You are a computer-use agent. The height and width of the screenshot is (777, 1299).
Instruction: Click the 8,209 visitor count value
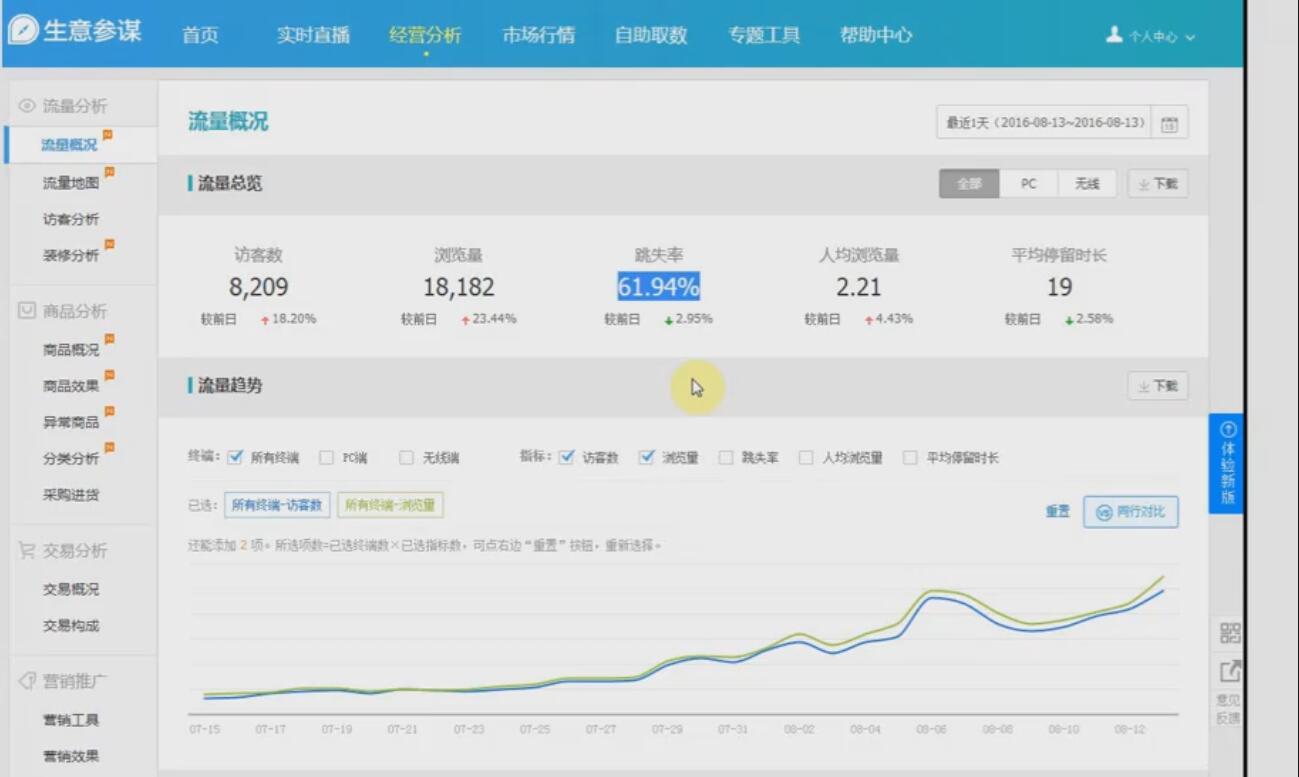(258, 288)
